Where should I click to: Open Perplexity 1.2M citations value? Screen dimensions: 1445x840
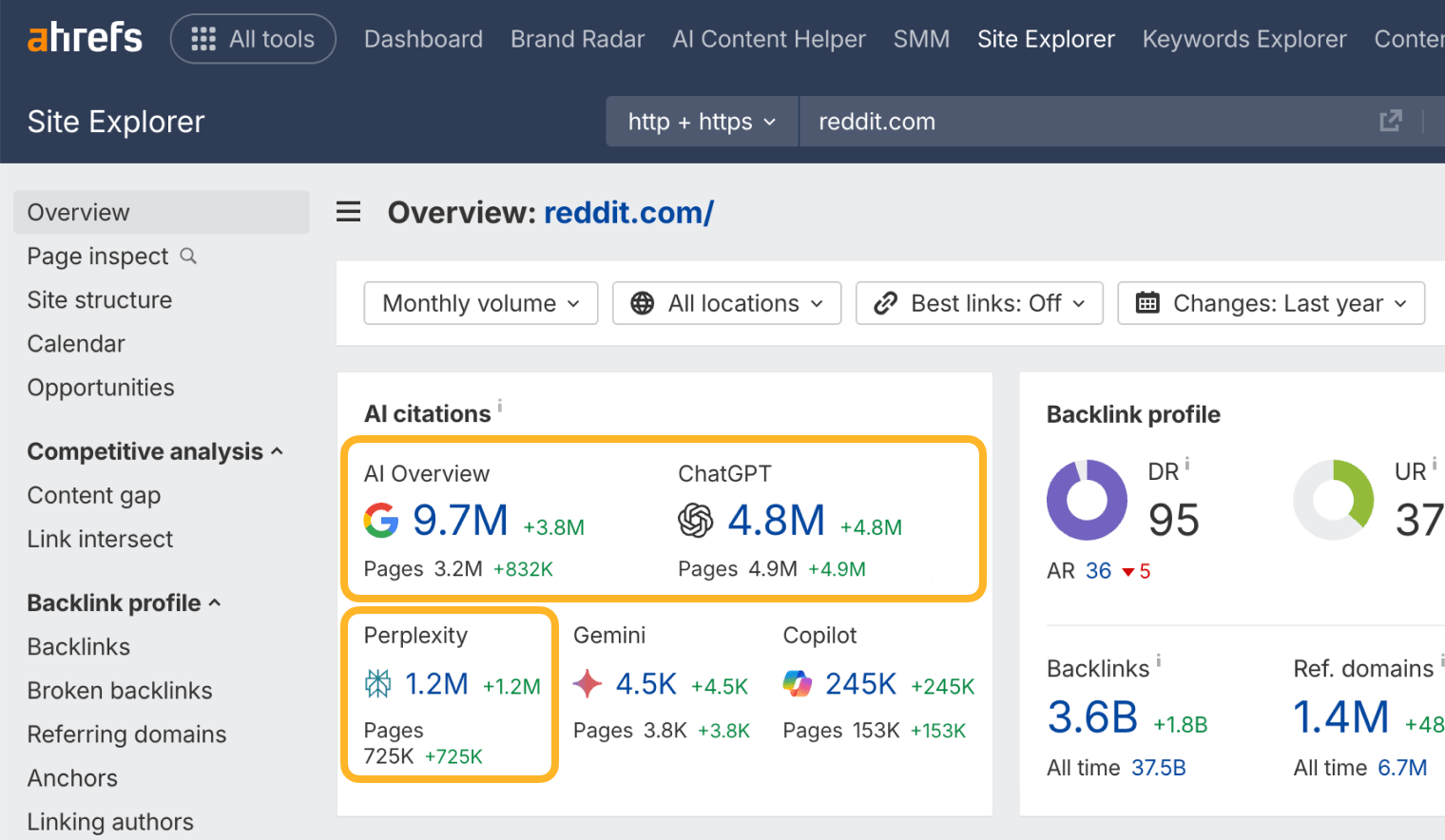[436, 684]
